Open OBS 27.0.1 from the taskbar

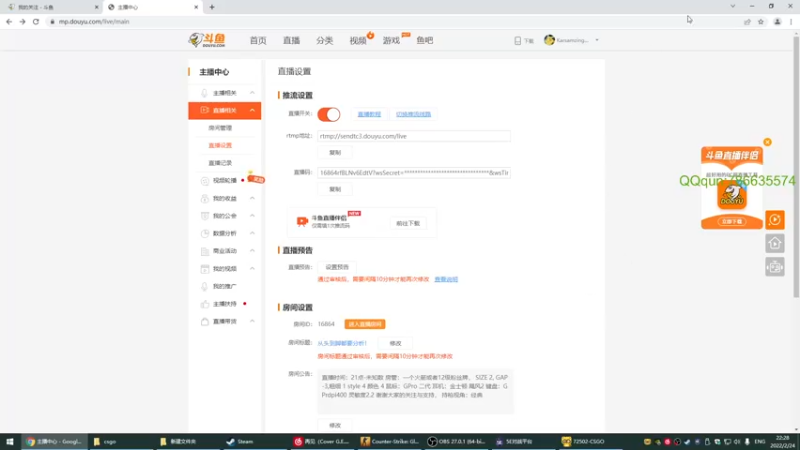[457, 441]
